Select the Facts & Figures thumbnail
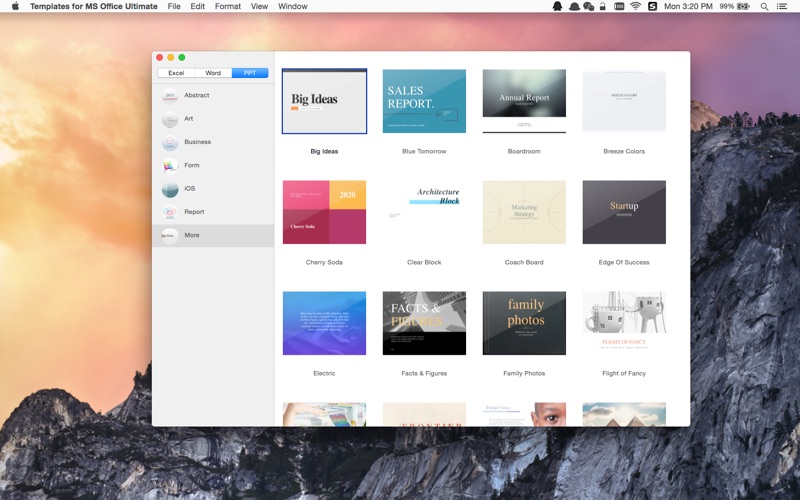Image resolution: width=800 pixels, height=500 pixels. tap(424, 323)
